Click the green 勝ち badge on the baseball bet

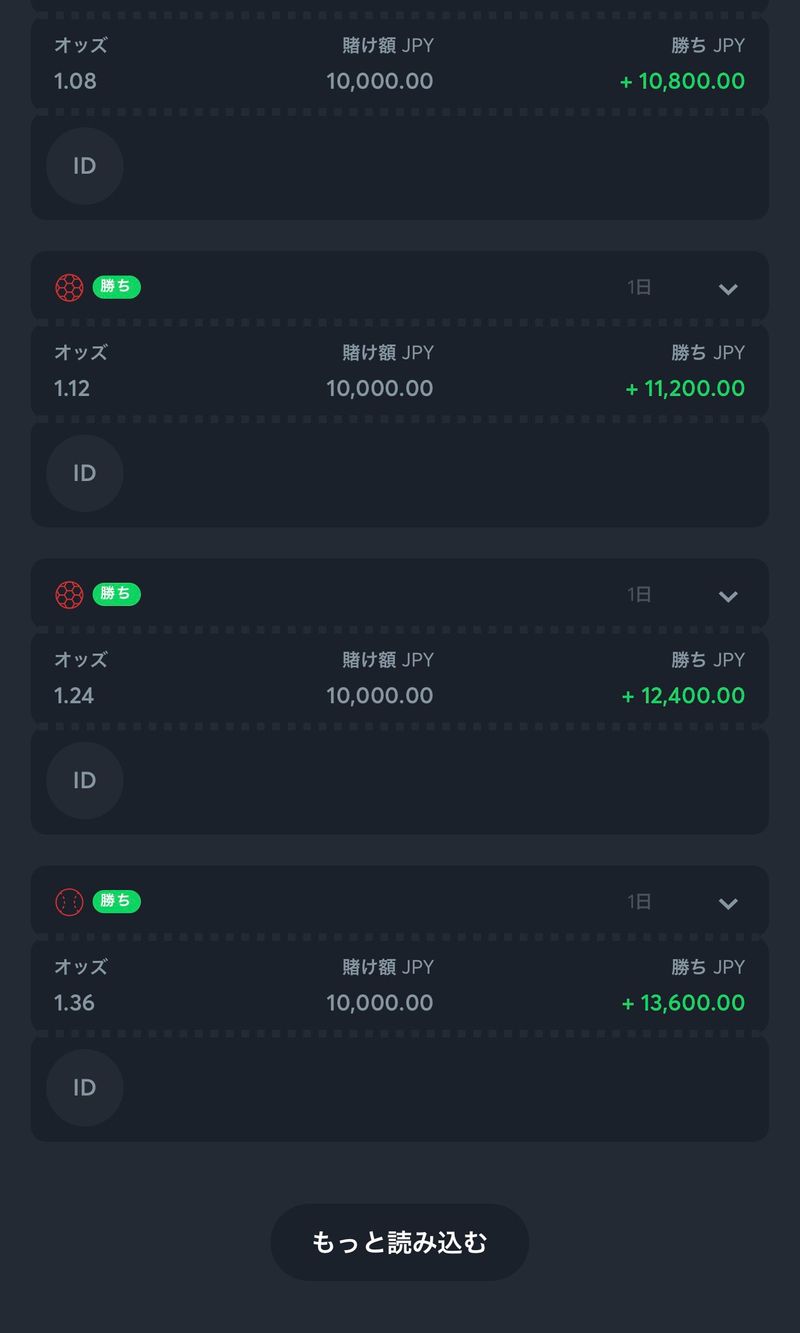[x=117, y=901]
